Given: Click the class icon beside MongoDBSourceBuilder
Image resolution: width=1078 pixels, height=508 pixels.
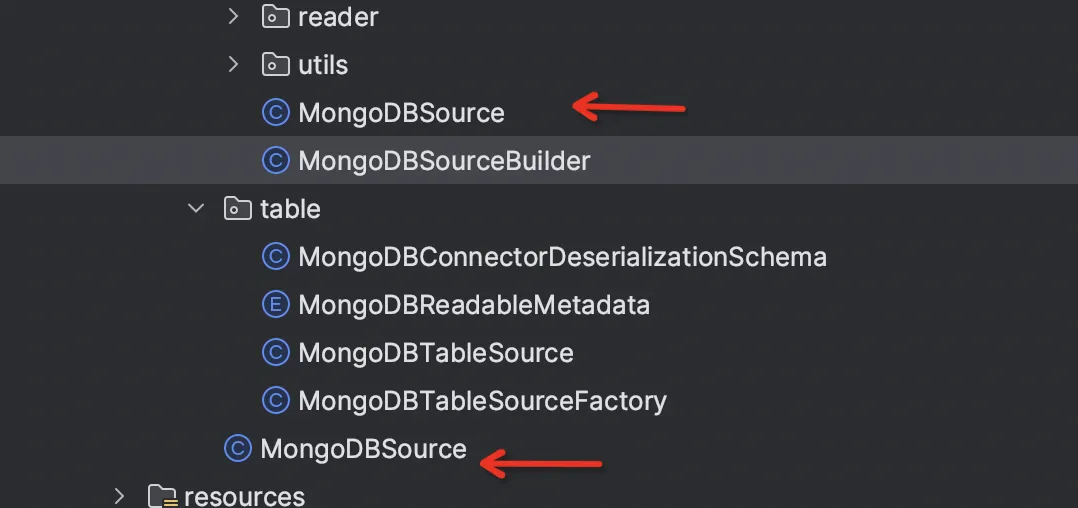Looking at the screenshot, I should 274,160.
